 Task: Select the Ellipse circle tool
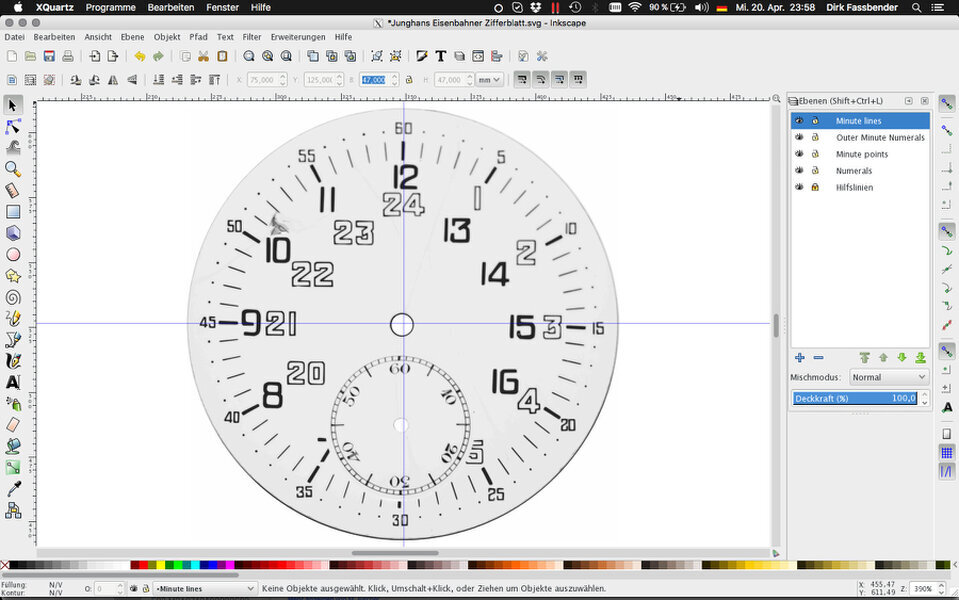(x=13, y=254)
